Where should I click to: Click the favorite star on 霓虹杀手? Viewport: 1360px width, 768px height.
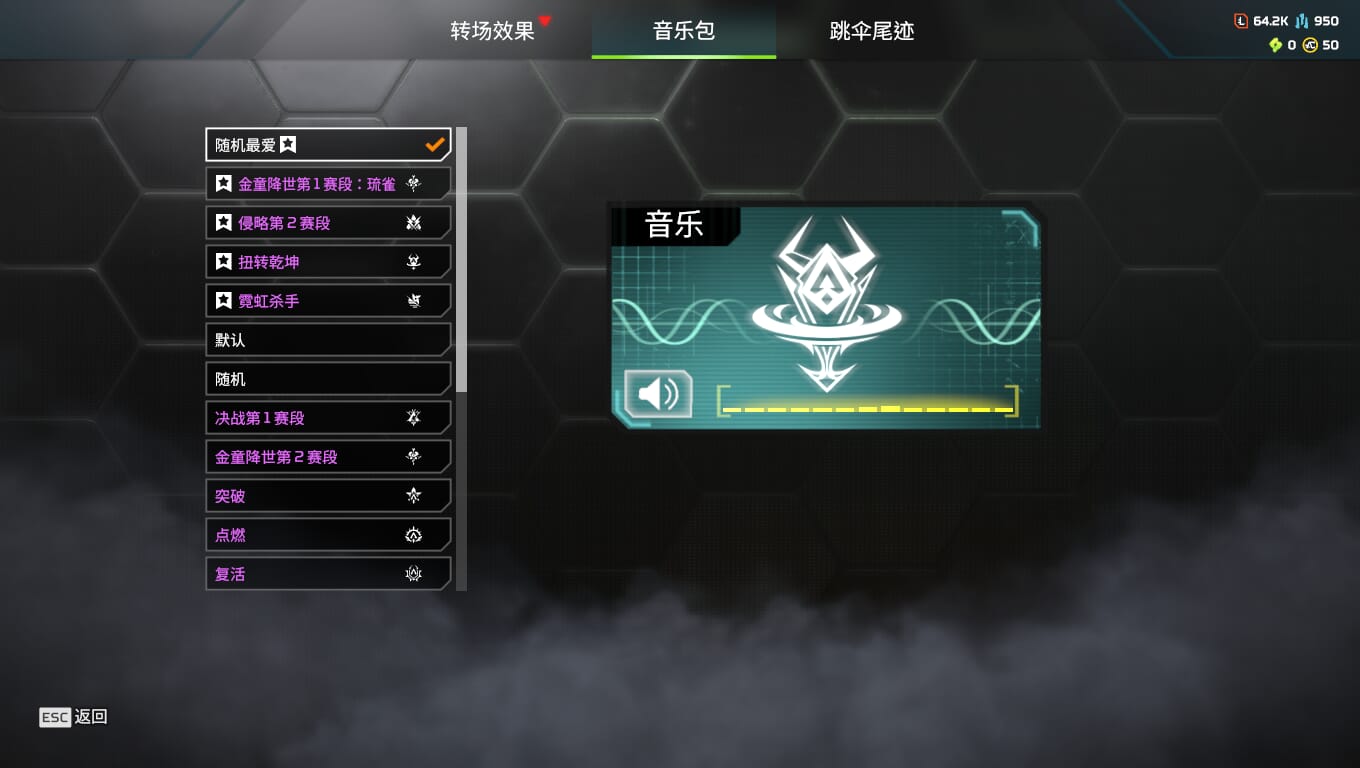(224, 301)
